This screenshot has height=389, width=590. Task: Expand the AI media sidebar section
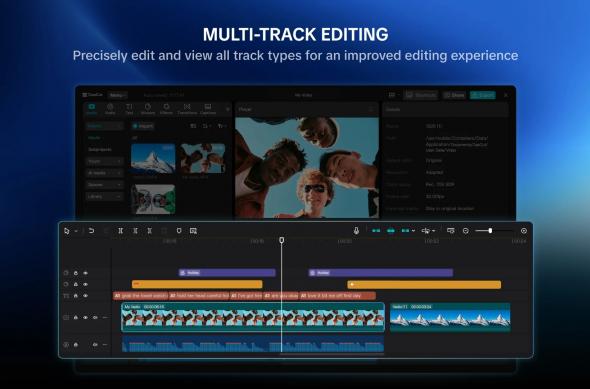pyautogui.click(x=105, y=173)
